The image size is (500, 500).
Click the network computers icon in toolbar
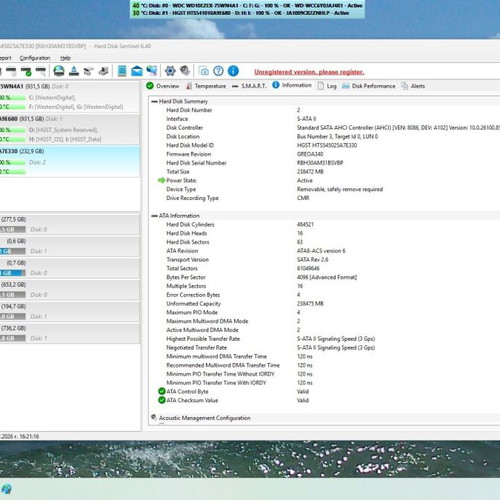pos(152,71)
